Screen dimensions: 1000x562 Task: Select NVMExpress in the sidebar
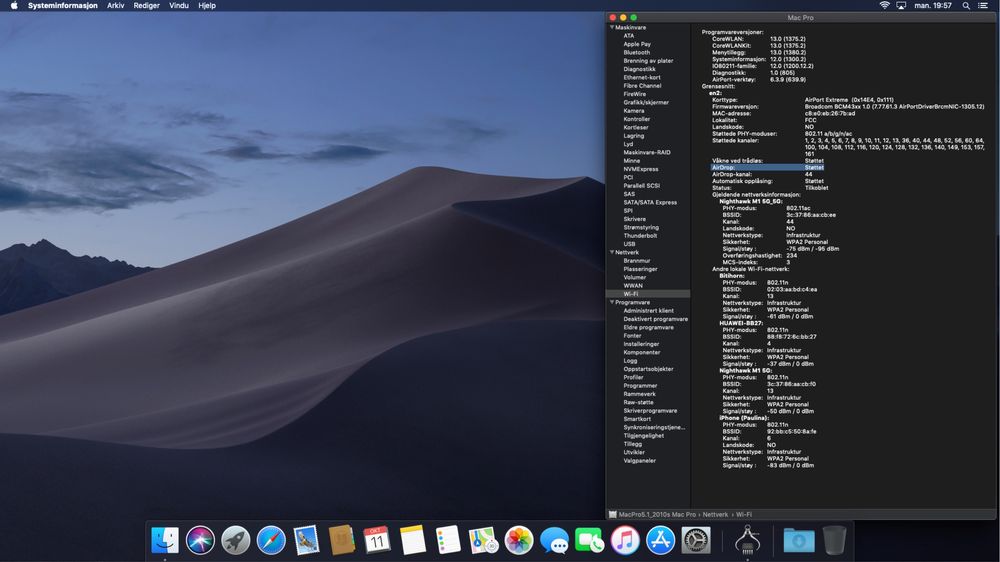(640, 169)
